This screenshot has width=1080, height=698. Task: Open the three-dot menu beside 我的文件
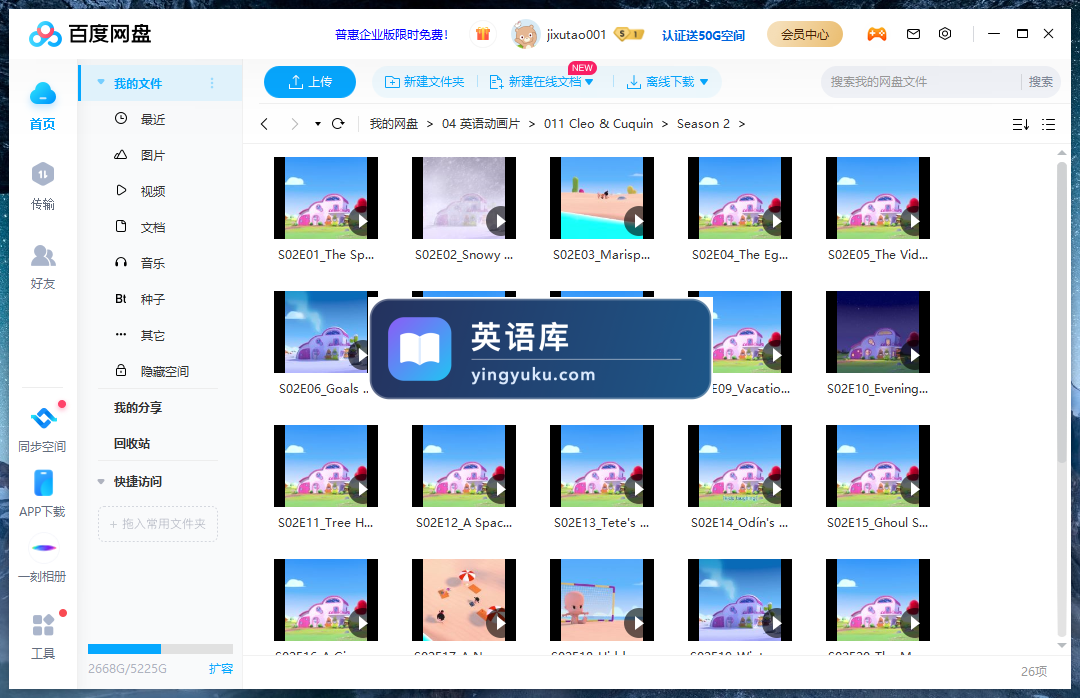[x=212, y=83]
